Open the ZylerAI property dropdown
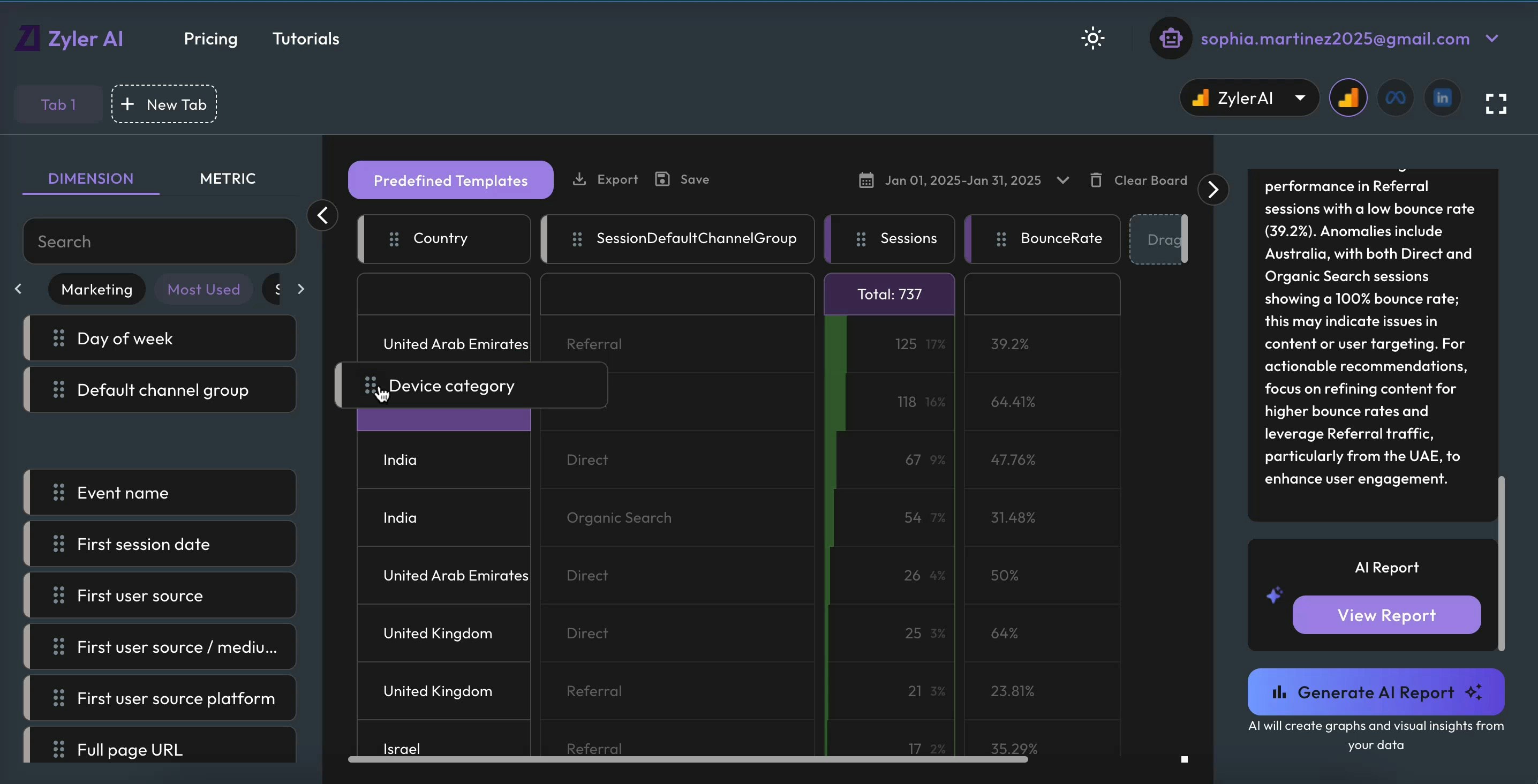This screenshot has height=784, width=1538. (x=1249, y=97)
